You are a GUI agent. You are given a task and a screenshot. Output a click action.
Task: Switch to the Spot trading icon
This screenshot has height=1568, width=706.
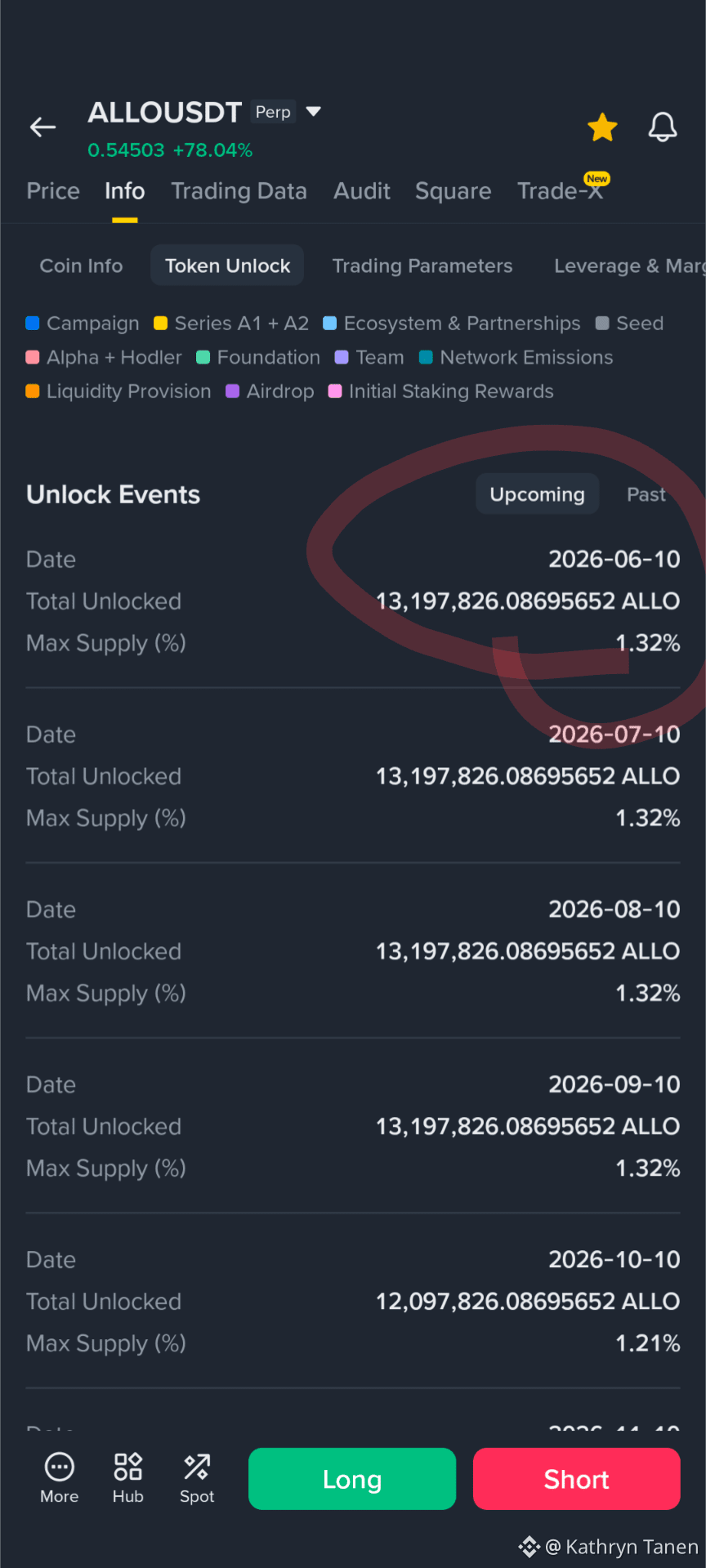tap(197, 1467)
